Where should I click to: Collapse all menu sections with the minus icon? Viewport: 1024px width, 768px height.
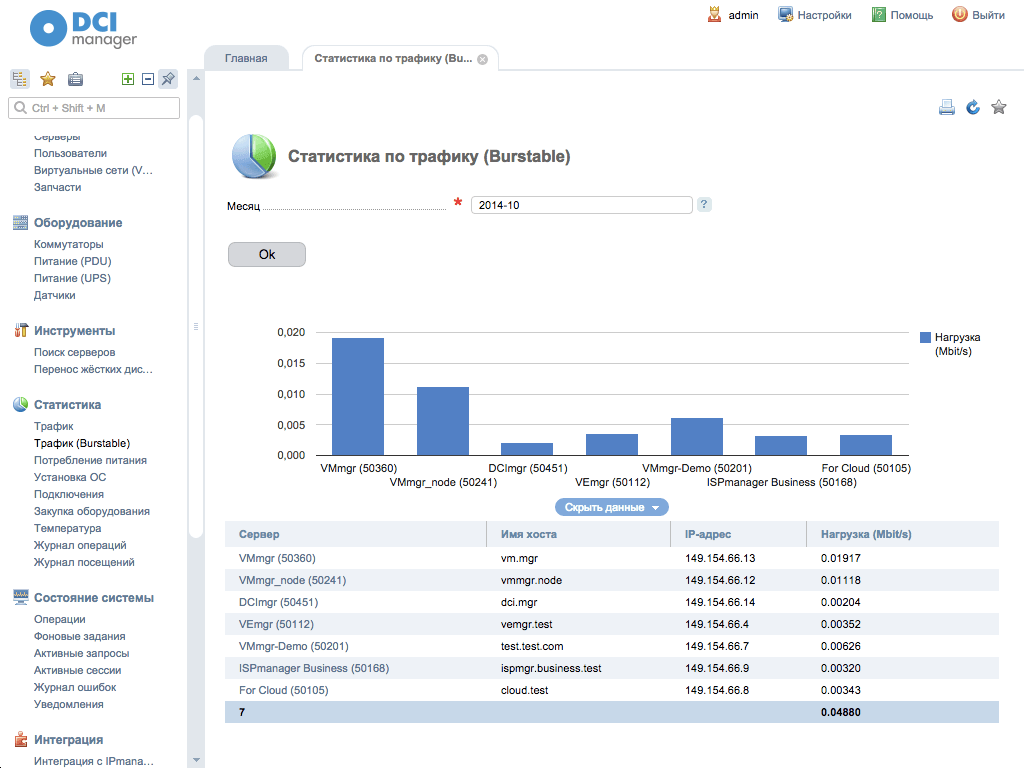click(x=147, y=78)
